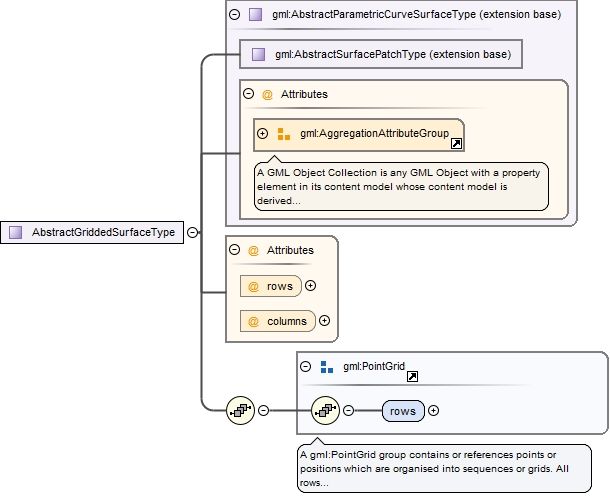The width and height of the screenshot is (610, 496).
Task: Collapse the gml:PointGrid group box
Action: pyautogui.click(x=305, y=367)
